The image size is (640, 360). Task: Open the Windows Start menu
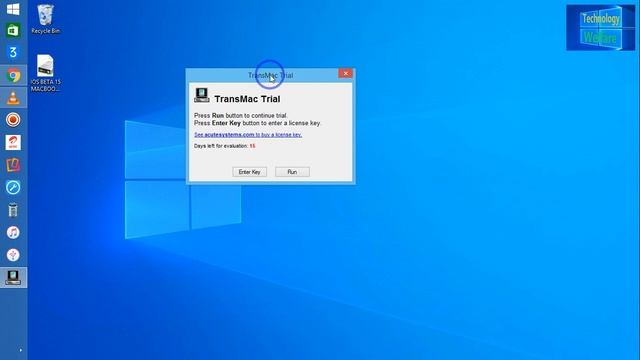point(13,9)
